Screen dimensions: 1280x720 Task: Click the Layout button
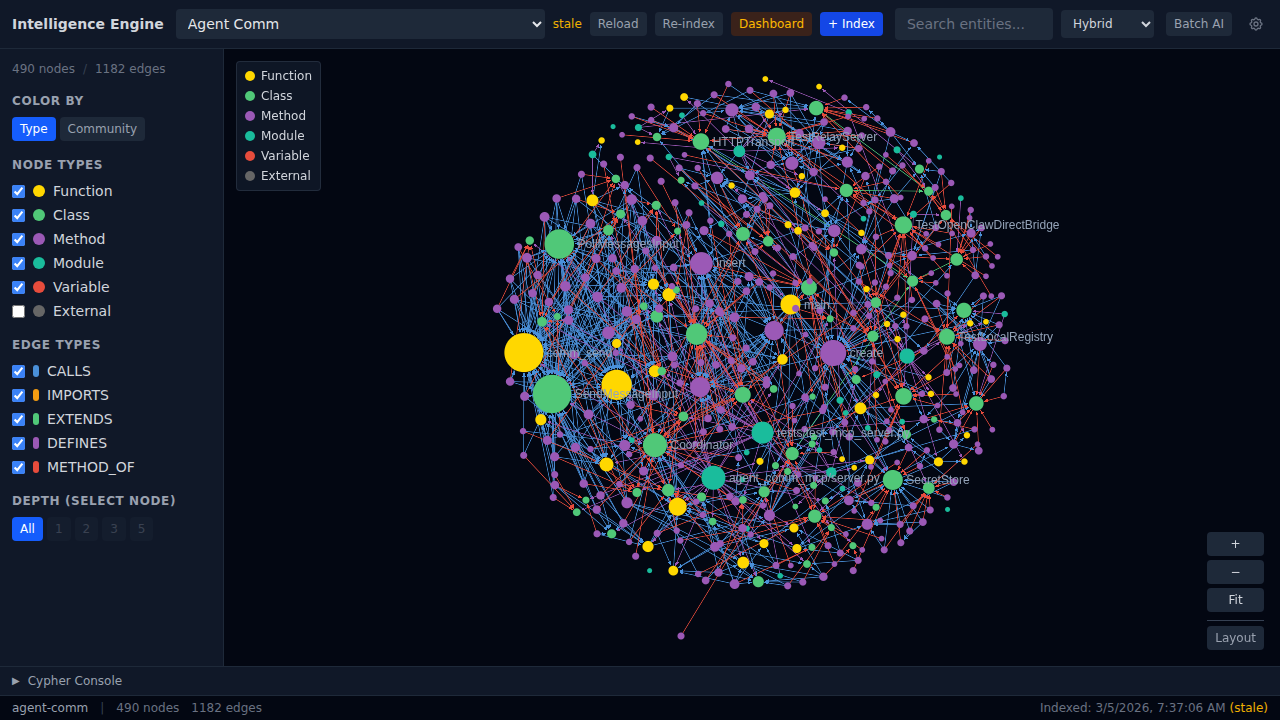click(x=1234, y=637)
